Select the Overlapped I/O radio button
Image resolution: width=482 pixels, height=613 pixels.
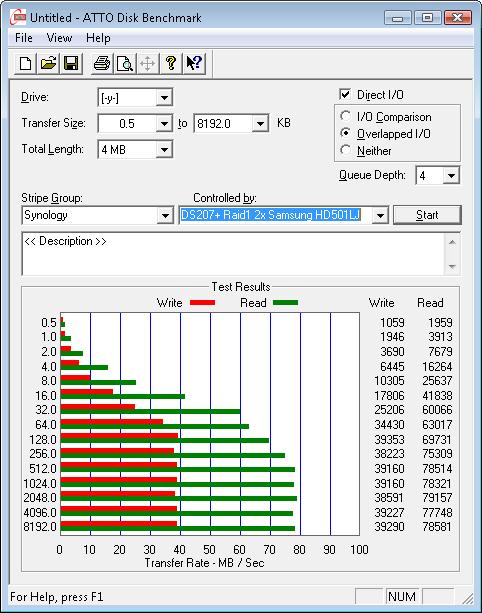pyautogui.click(x=345, y=133)
